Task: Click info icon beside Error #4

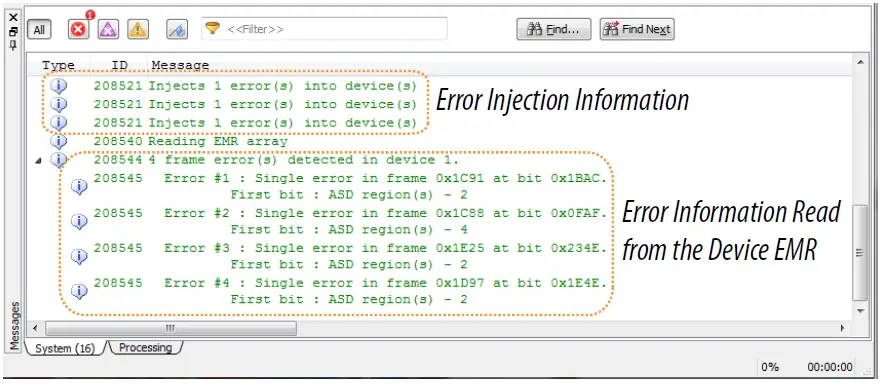Action: [79, 292]
